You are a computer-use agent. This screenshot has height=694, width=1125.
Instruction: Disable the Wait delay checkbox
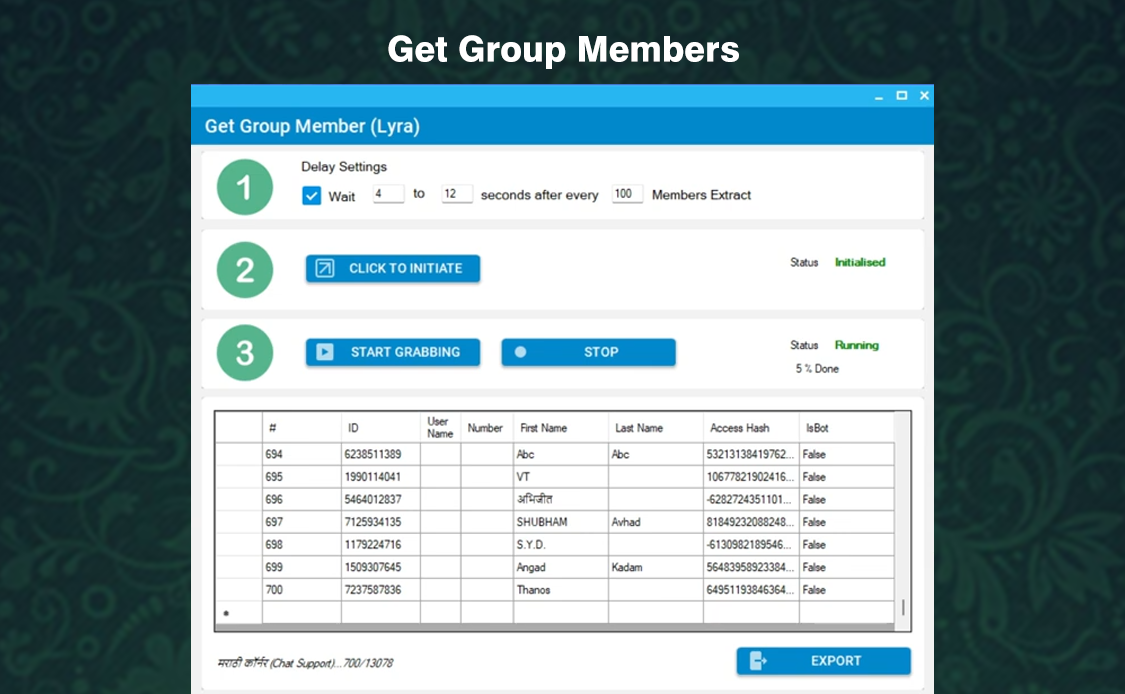coord(312,196)
